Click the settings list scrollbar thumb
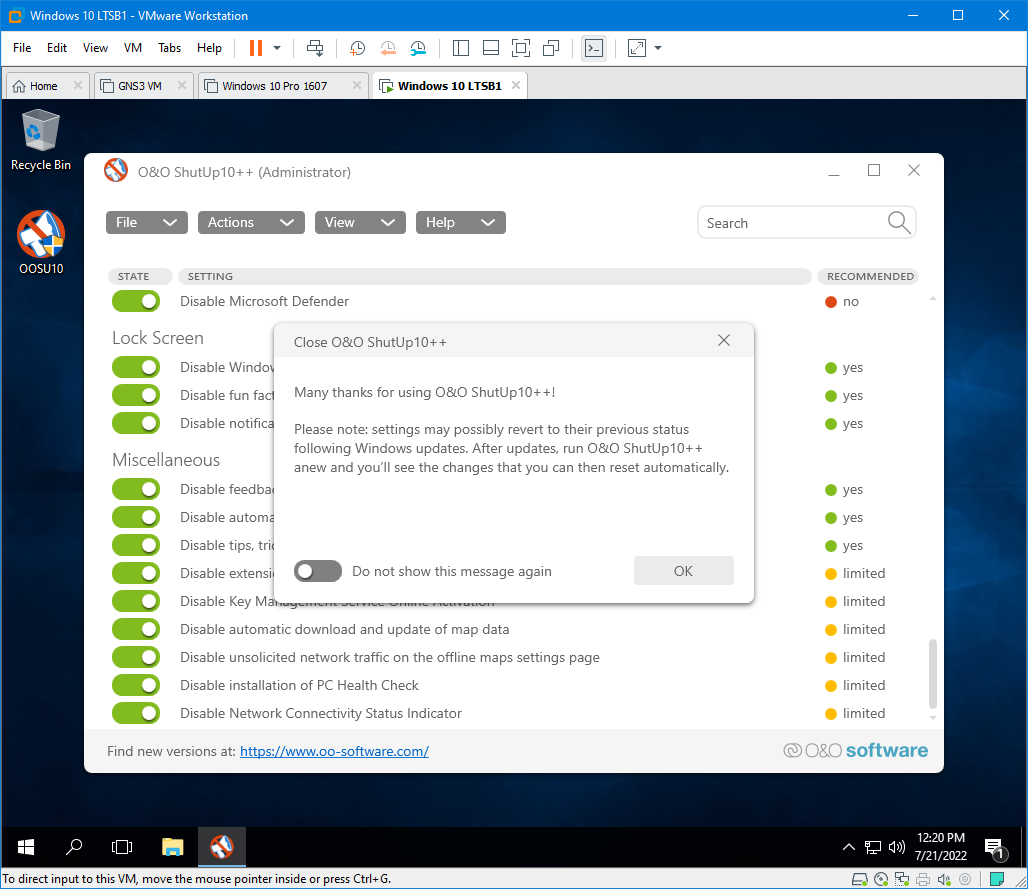This screenshot has width=1028, height=889. [x=932, y=674]
